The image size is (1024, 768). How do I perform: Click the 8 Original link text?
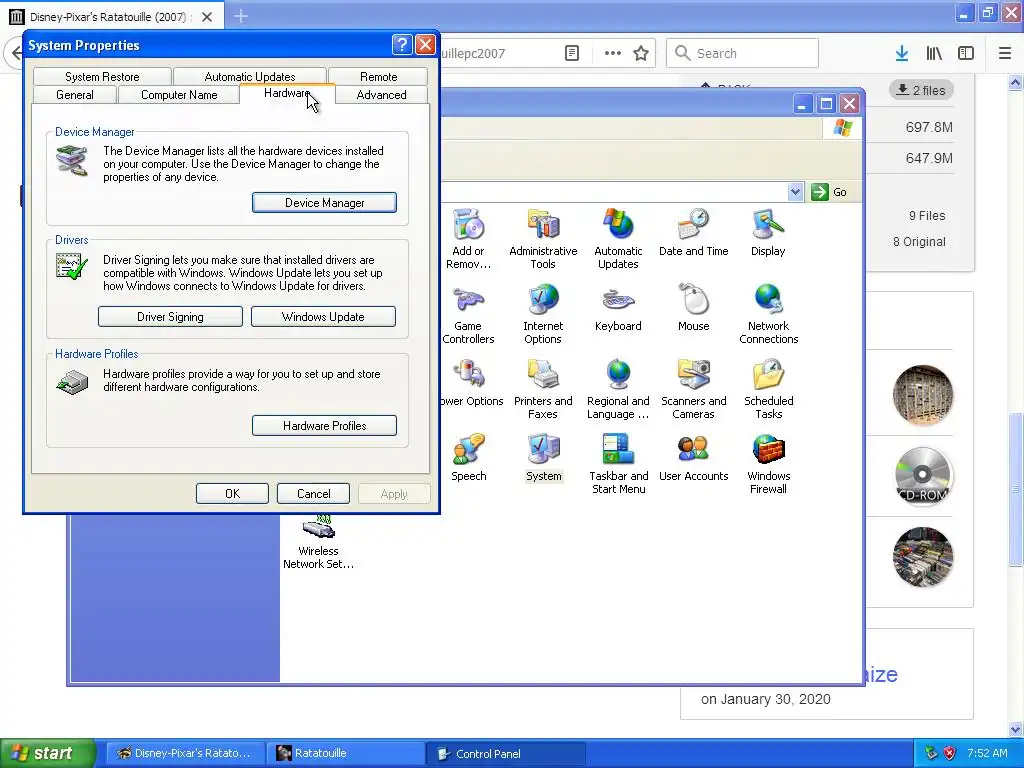(x=919, y=242)
